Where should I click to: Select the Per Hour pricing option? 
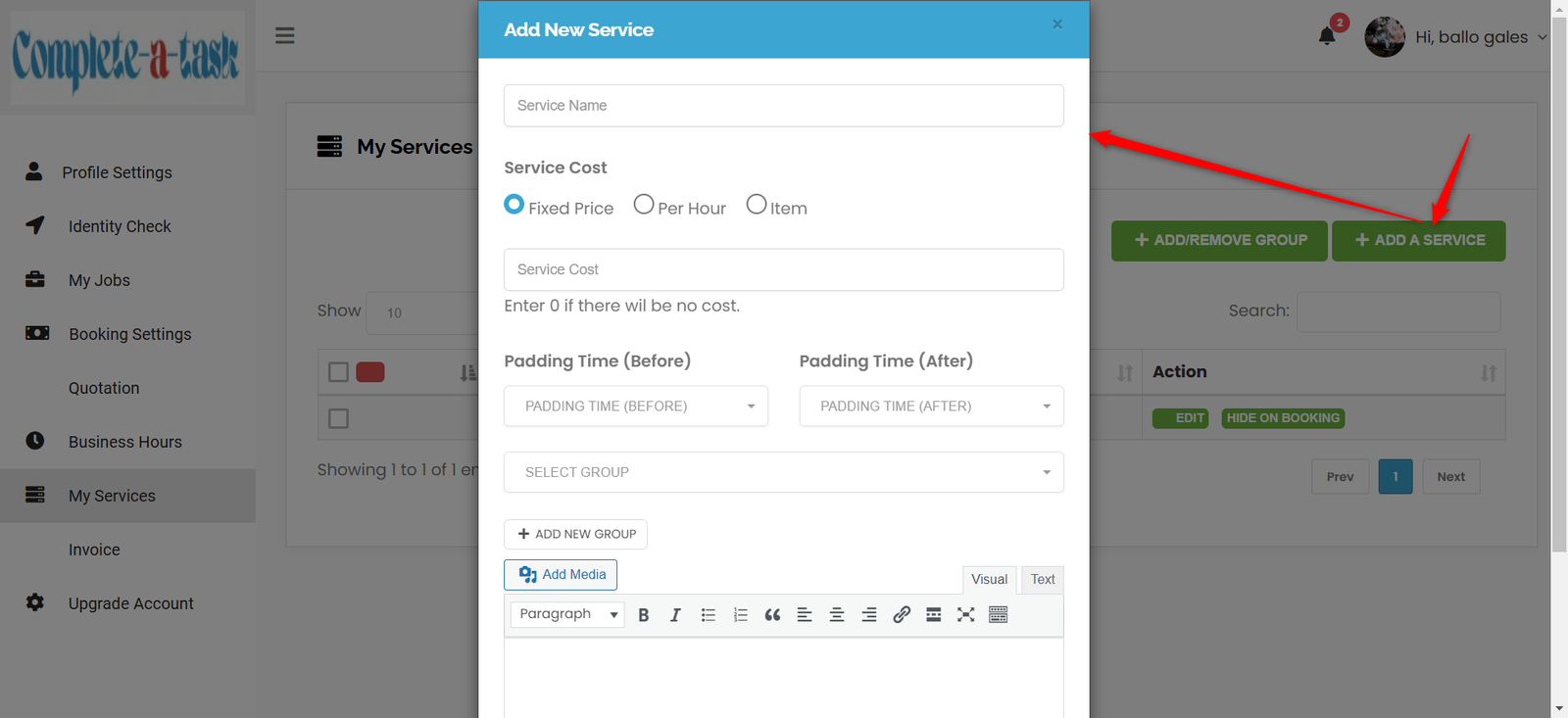pyautogui.click(x=644, y=204)
